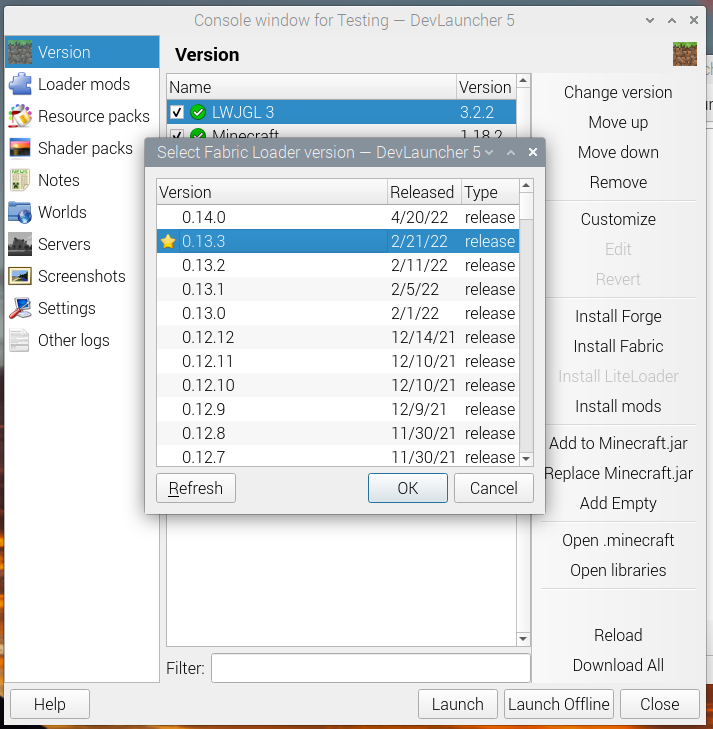
Task: Select the Worlds page in sidebar
Action: click(62, 212)
